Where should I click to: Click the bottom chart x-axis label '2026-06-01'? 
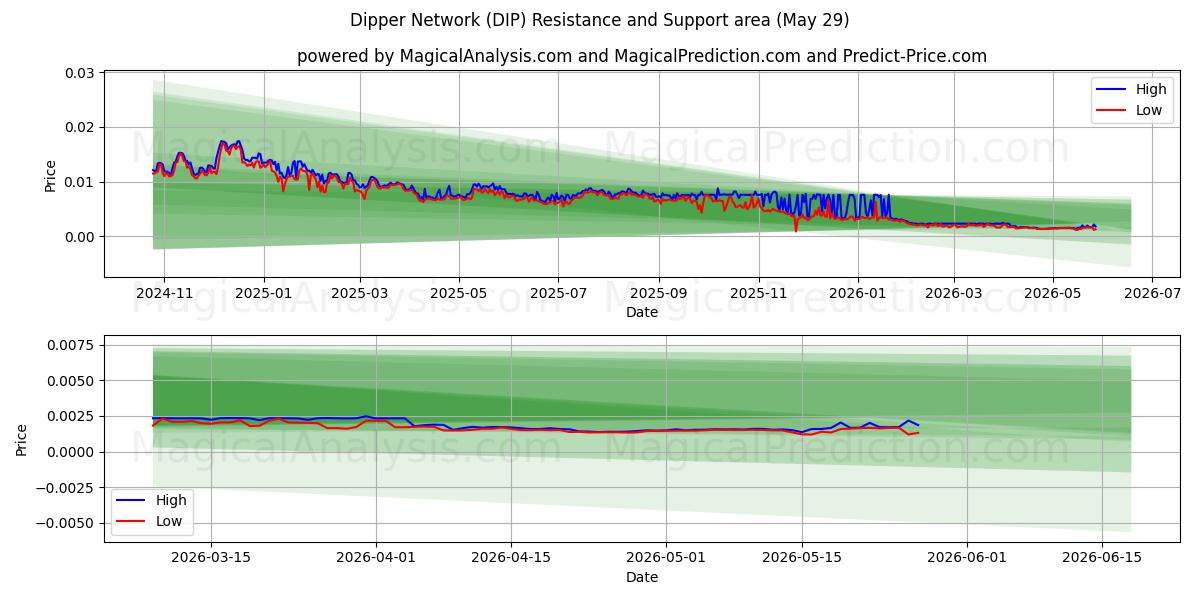[967, 560]
